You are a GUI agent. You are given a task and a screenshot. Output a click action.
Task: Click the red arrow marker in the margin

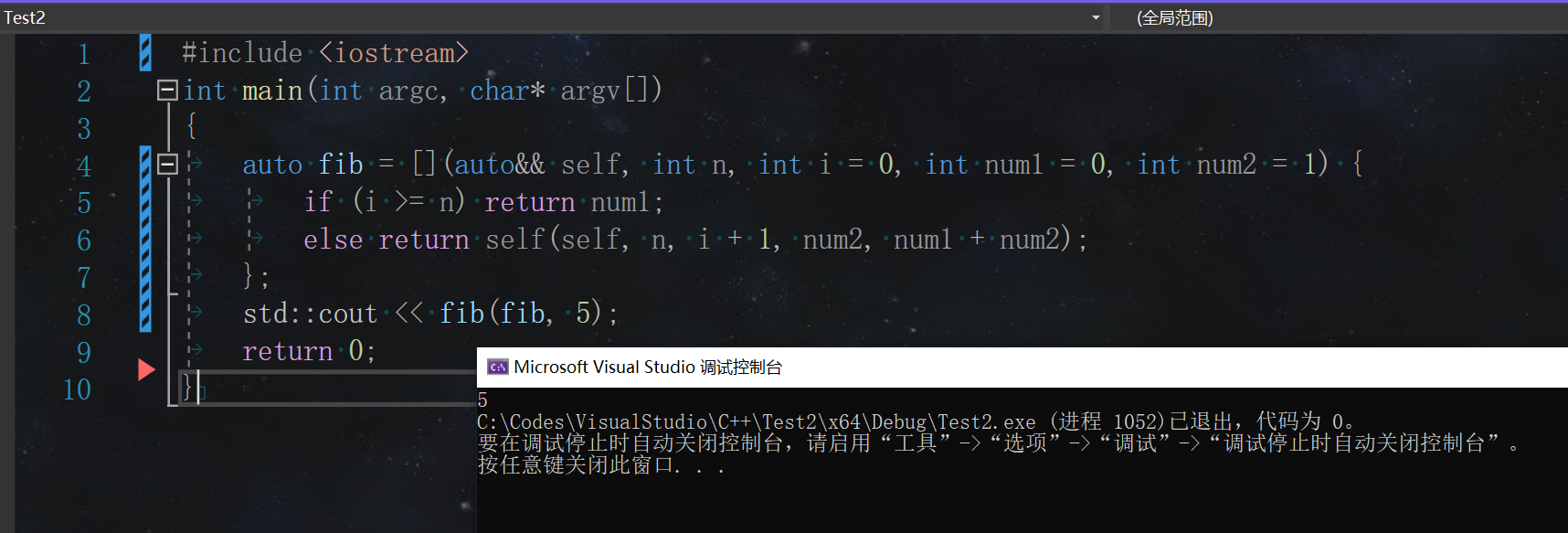[146, 369]
